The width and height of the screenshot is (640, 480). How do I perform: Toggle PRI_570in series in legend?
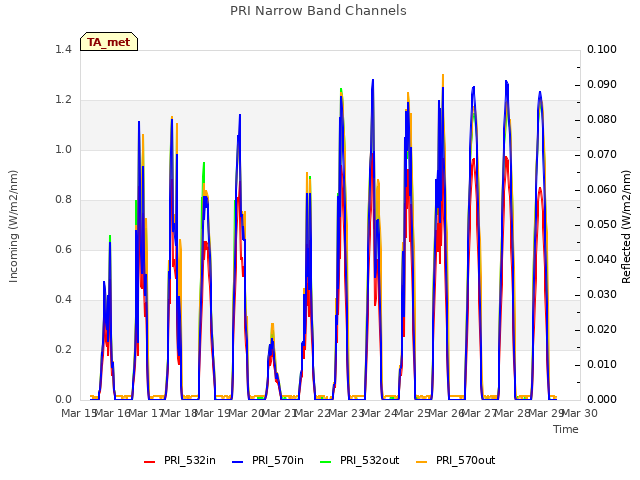pos(268,460)
